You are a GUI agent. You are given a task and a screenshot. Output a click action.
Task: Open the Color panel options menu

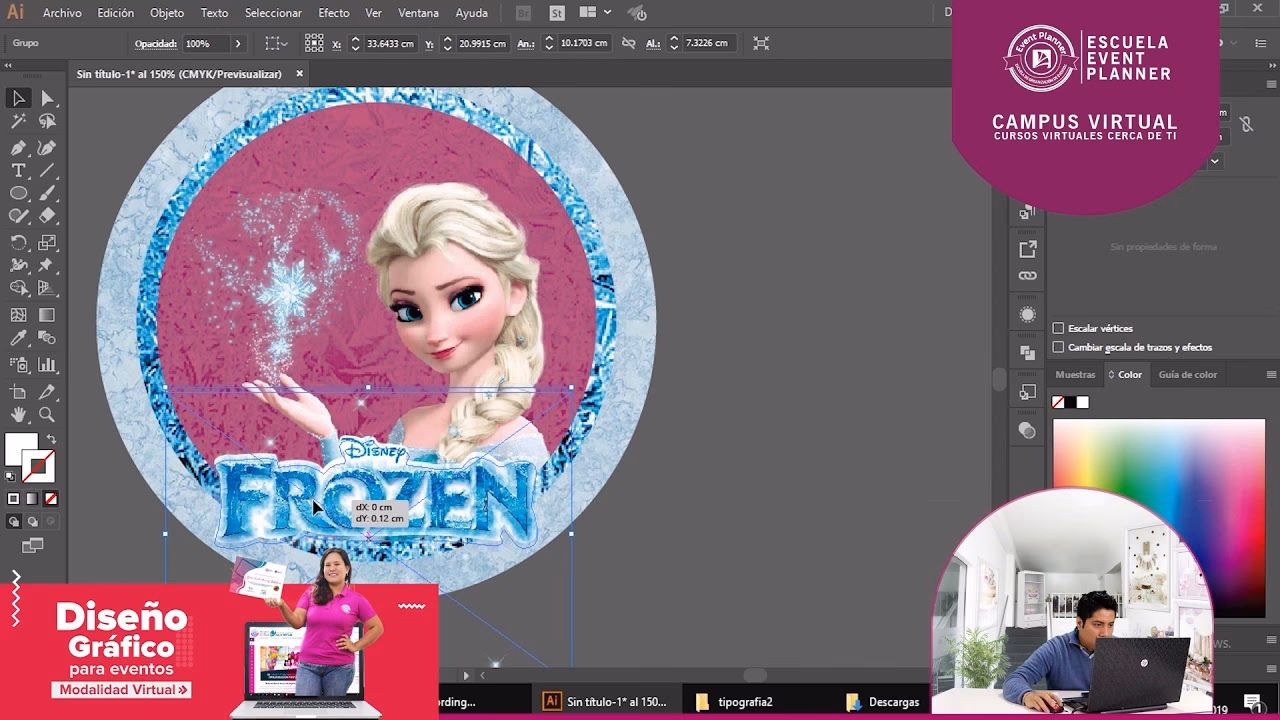pos(1271,375)
